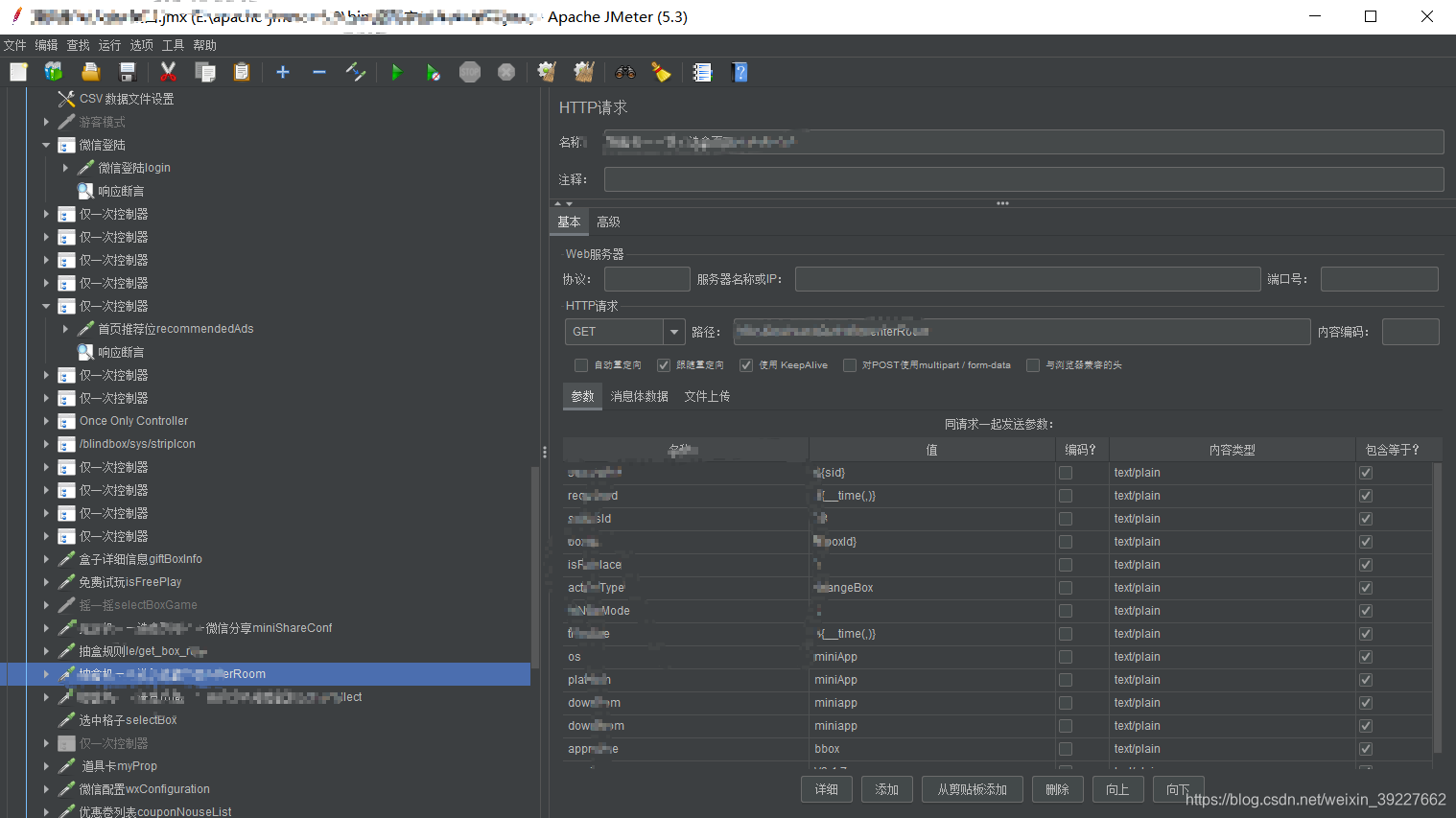
Task: Expand the 游客模式 tree node
Action: click(x=46, y=122)
